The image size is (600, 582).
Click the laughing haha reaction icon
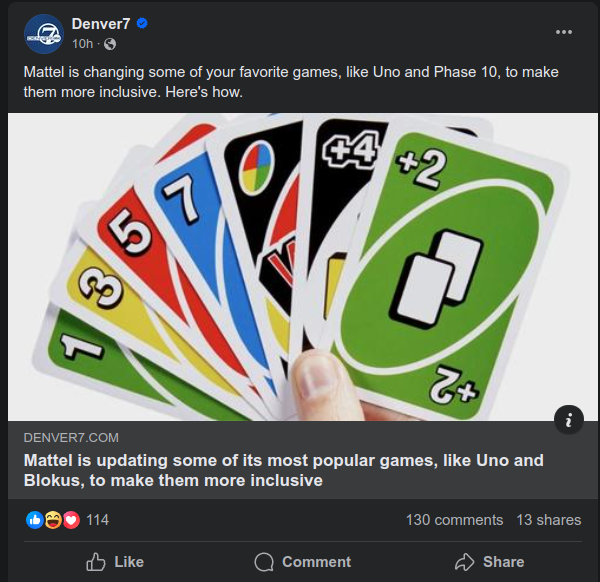(x=52, y=520)
